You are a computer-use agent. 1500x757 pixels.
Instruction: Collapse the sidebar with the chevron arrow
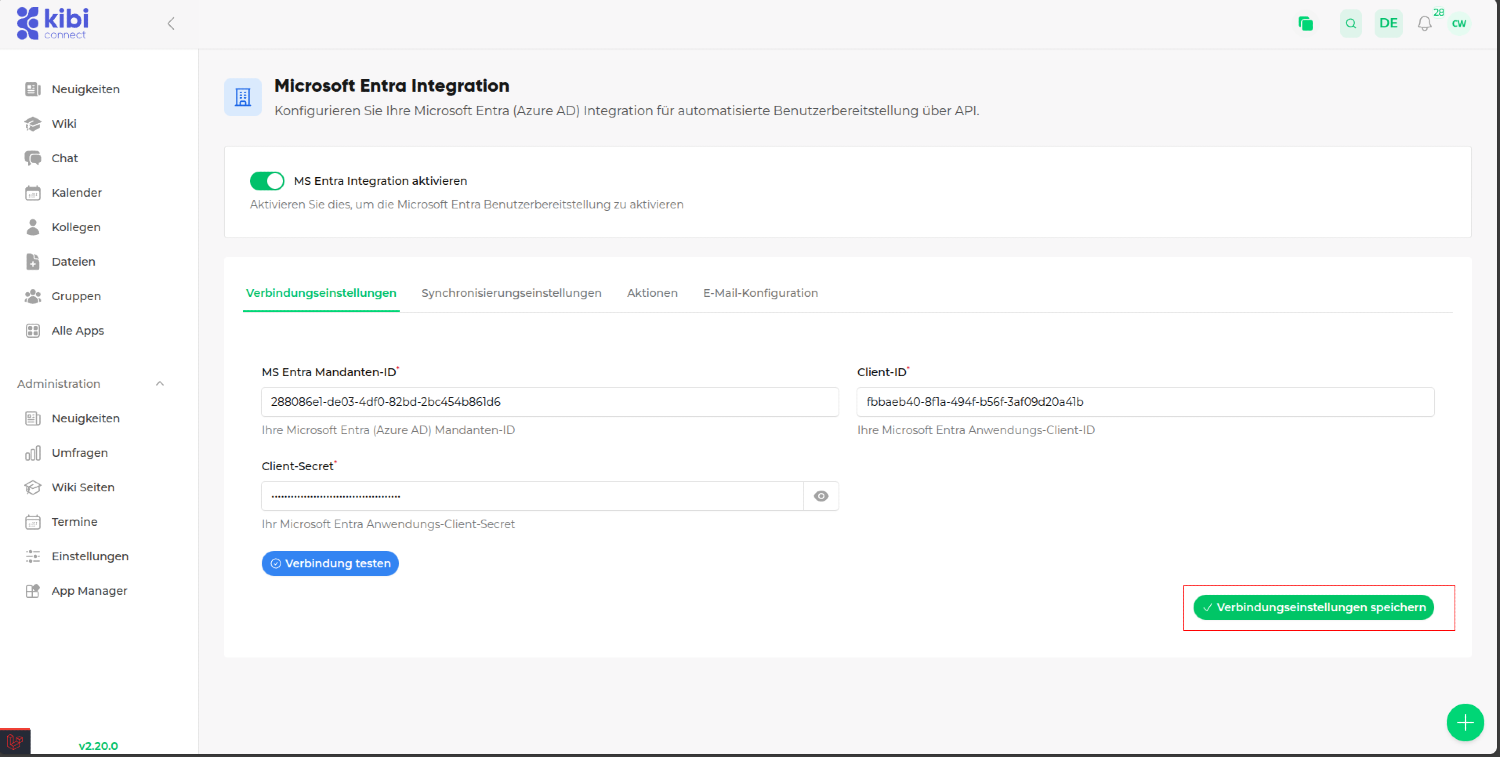click(x=171, y=23)
